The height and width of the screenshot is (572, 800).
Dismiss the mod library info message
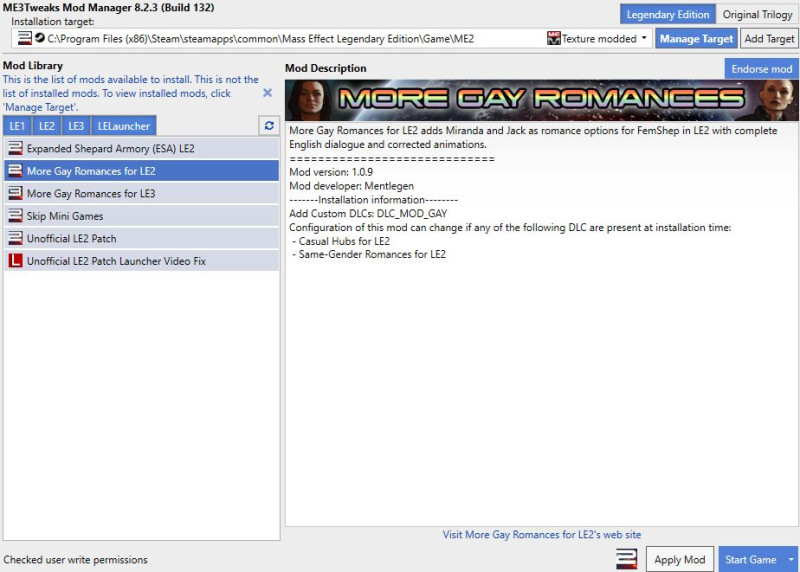pyautogui.click(x=267, y=93)
